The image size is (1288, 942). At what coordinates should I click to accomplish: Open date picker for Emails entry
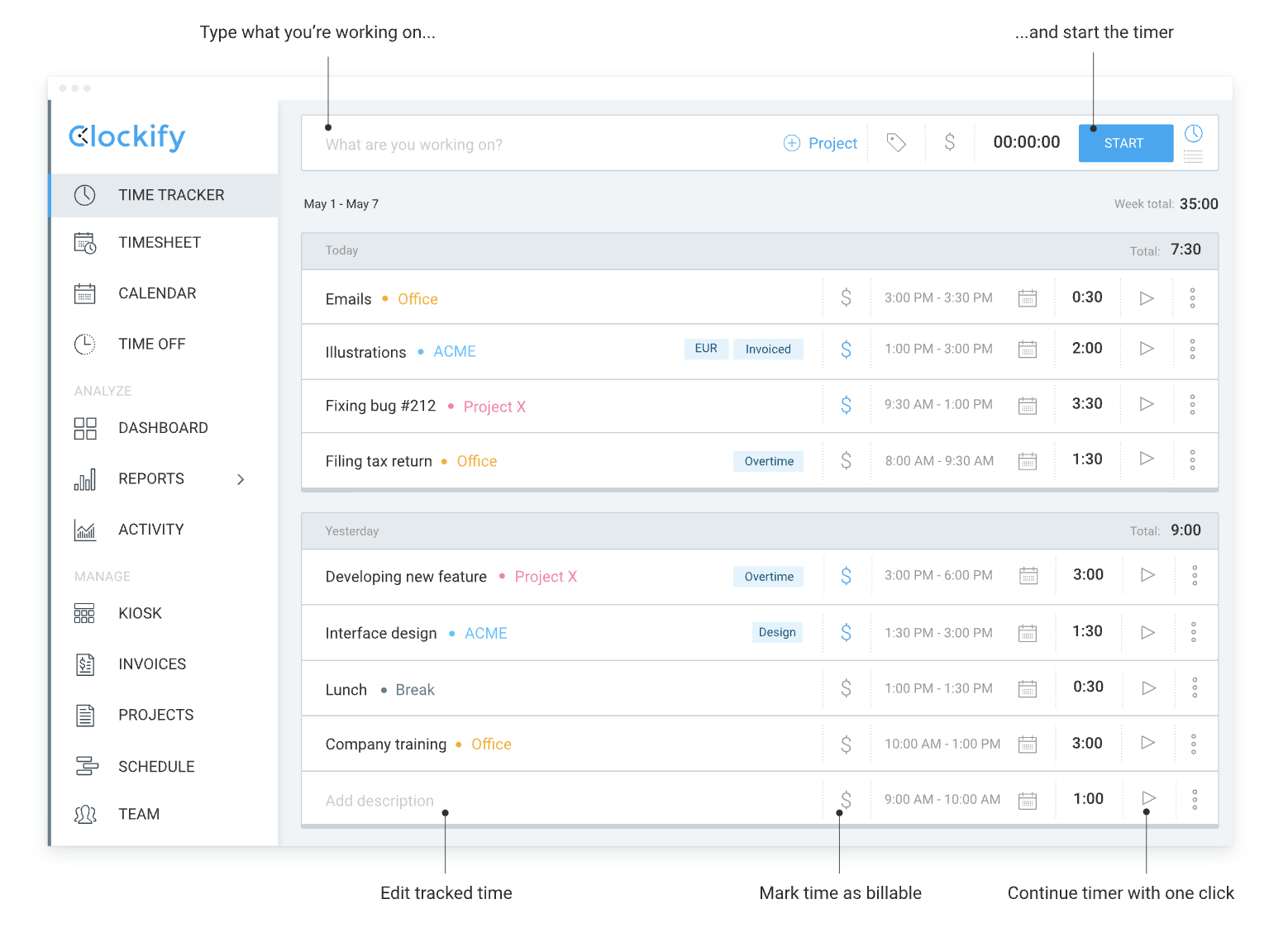1028,298
